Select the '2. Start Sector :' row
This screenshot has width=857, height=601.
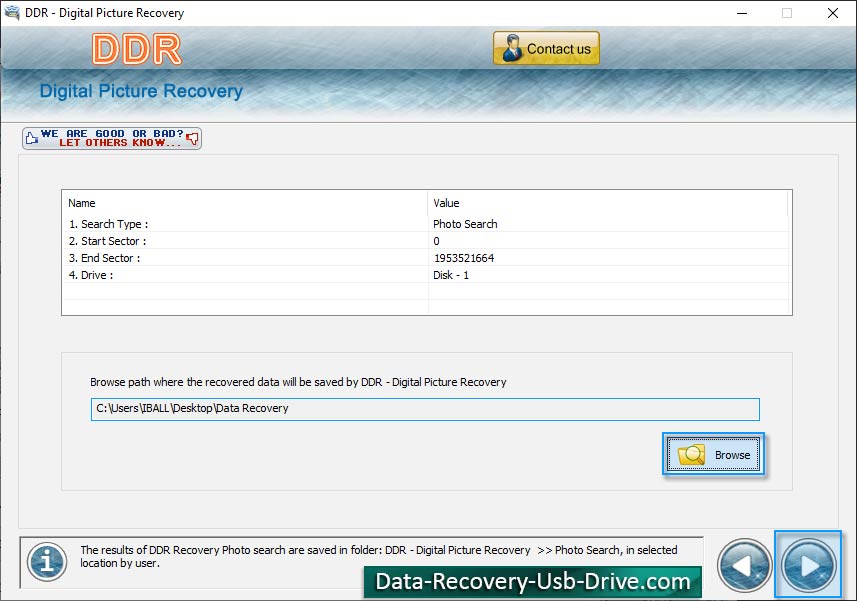pyautogui.click(x=427, y=241)
